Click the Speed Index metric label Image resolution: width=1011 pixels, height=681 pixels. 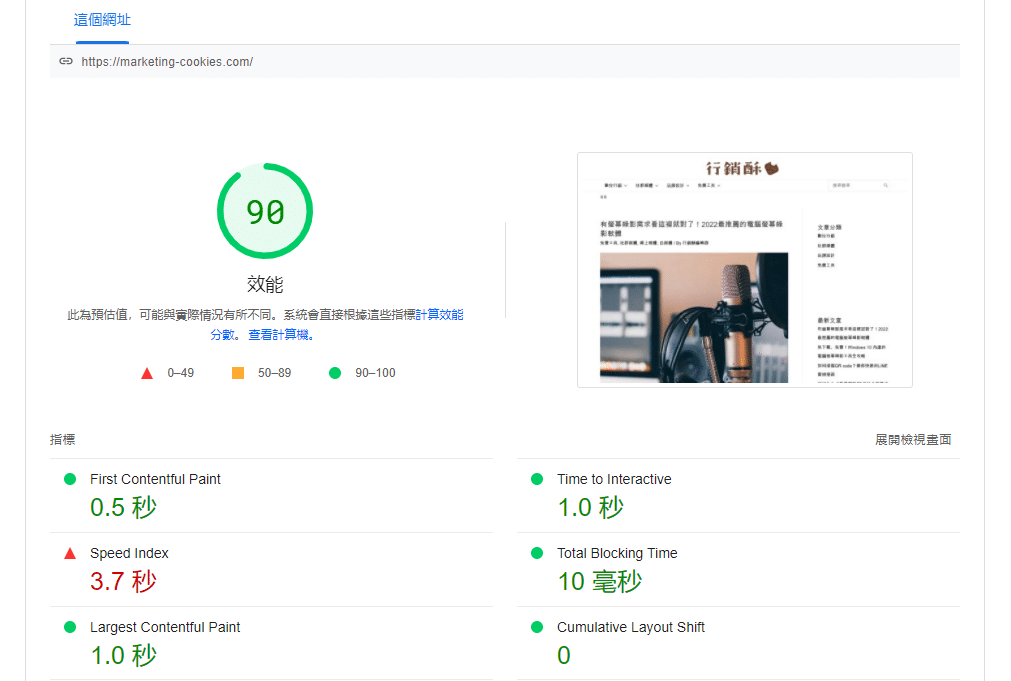point(129,553)
